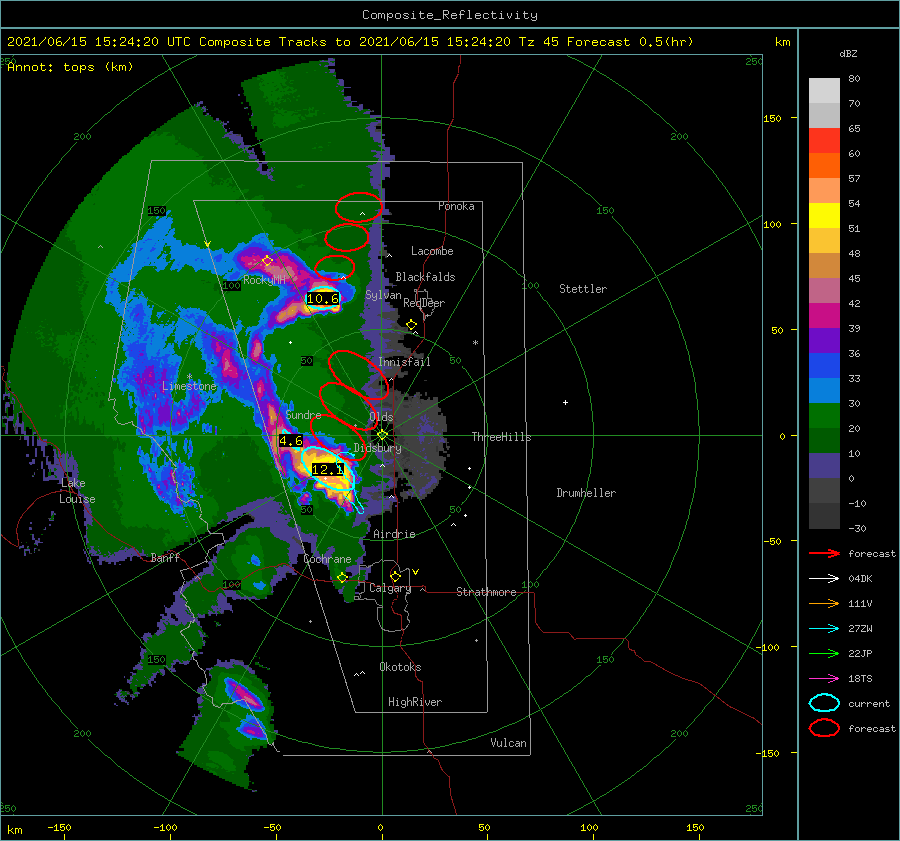Image resolution: width=900 pixels, height=841 pixels.
Task: Pick the yellow 54 dBZ color swatch
Action: pos(824,215)
